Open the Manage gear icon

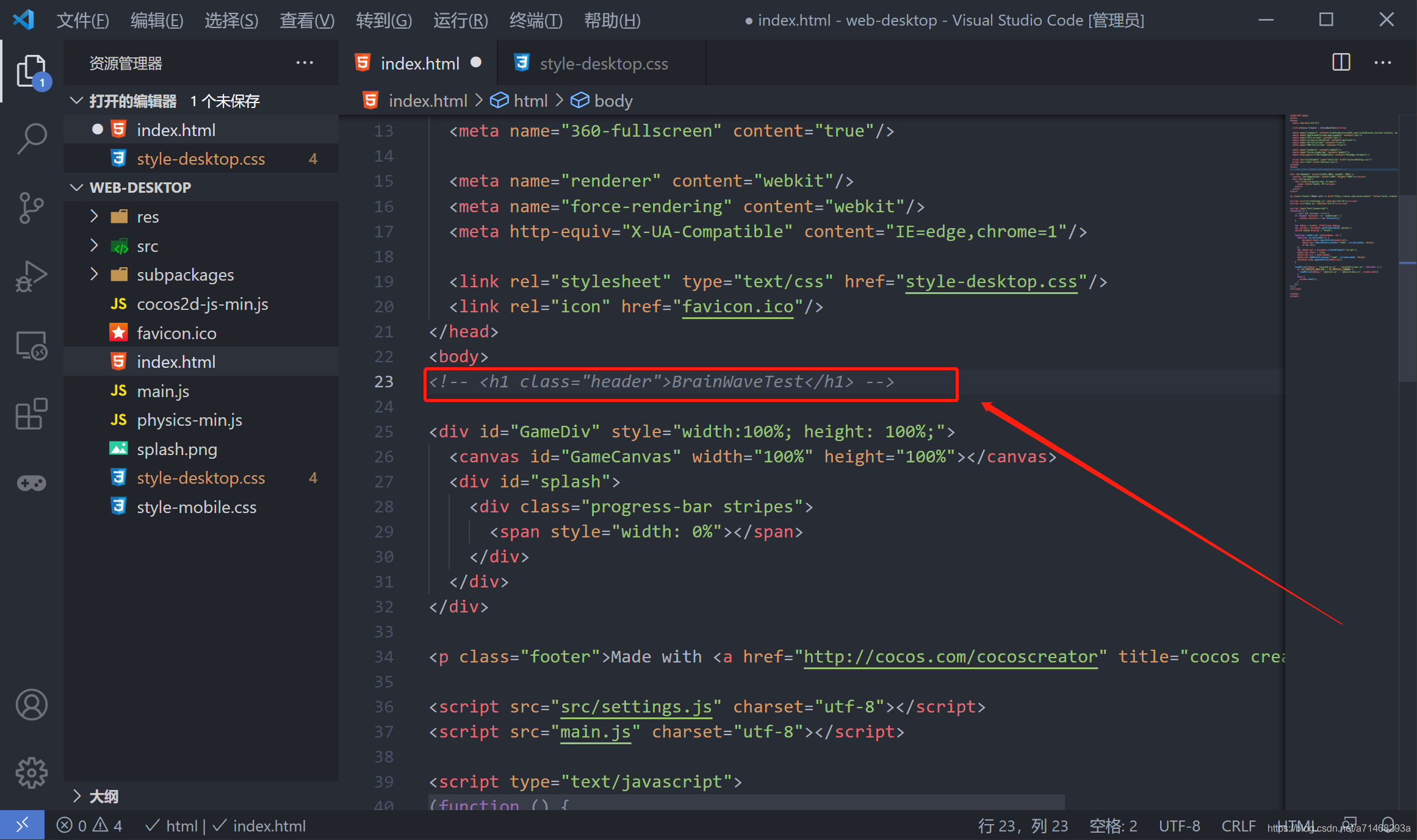click(32, 773)
